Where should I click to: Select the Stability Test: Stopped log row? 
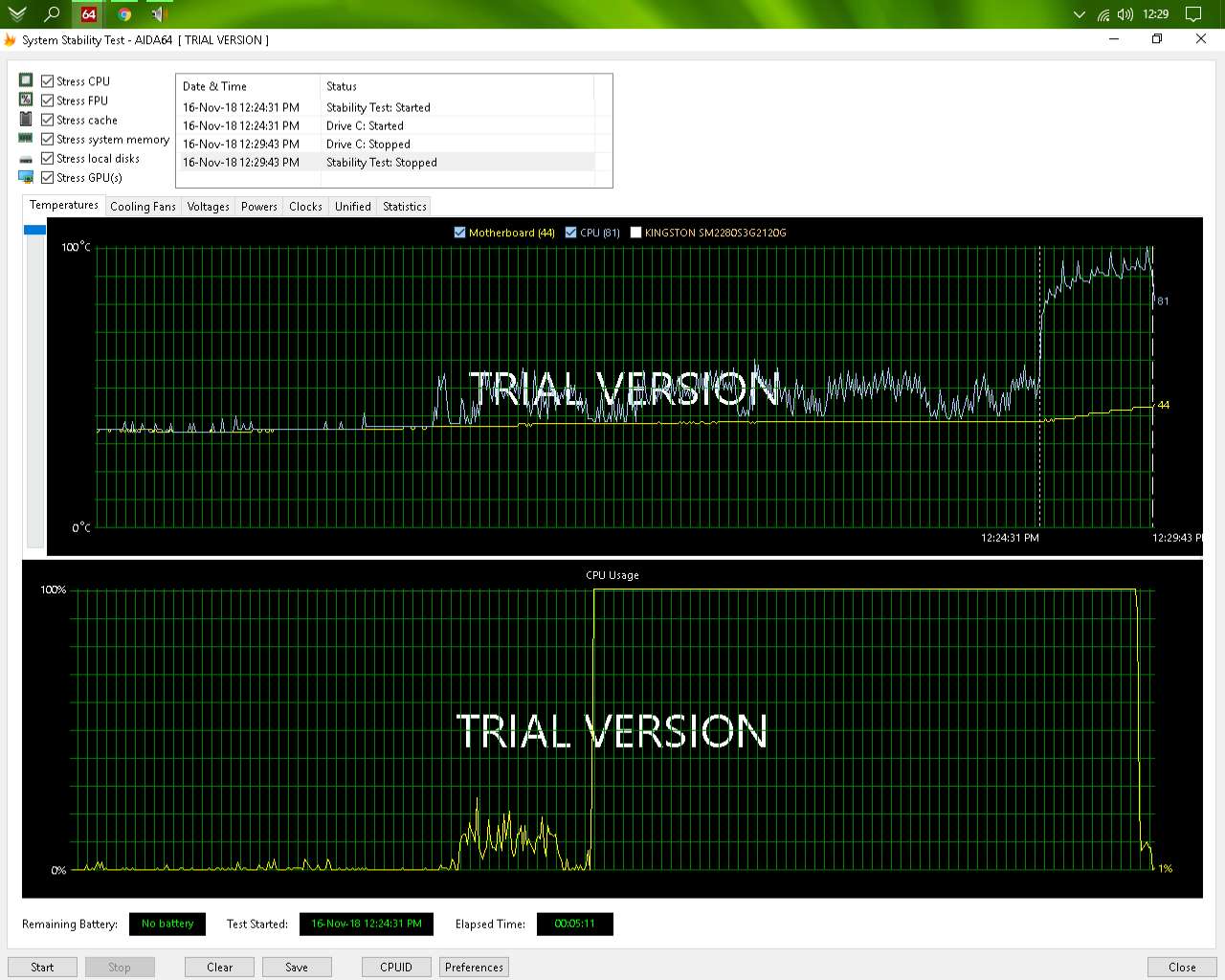click(383, 163)
